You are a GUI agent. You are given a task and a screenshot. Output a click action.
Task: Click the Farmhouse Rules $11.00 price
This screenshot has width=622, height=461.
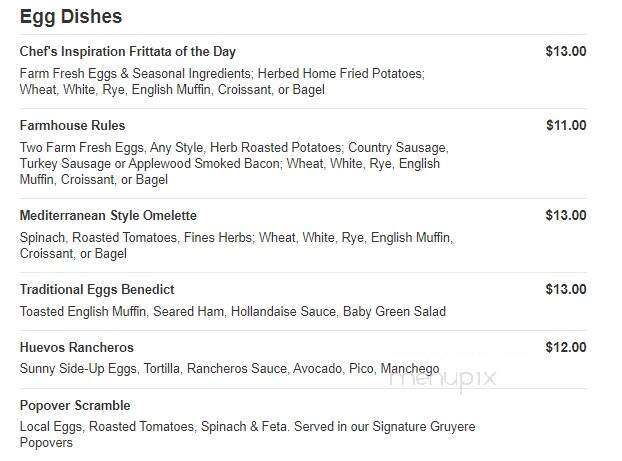coord(566,125)
